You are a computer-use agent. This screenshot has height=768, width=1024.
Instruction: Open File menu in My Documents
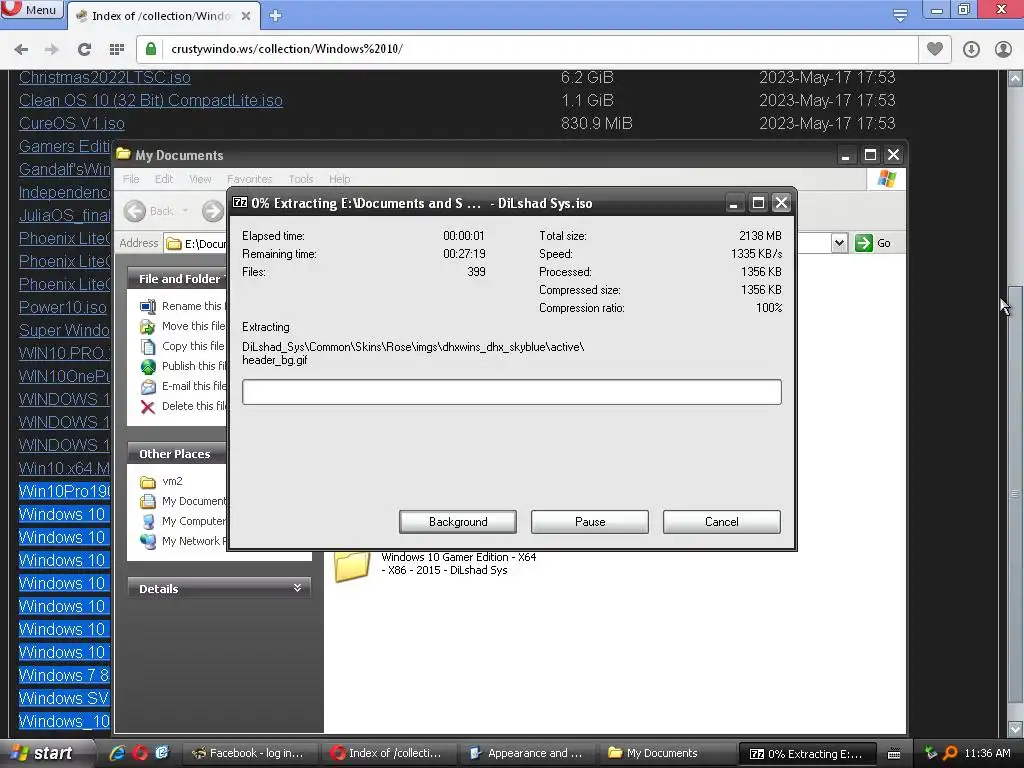click(131, 179)
